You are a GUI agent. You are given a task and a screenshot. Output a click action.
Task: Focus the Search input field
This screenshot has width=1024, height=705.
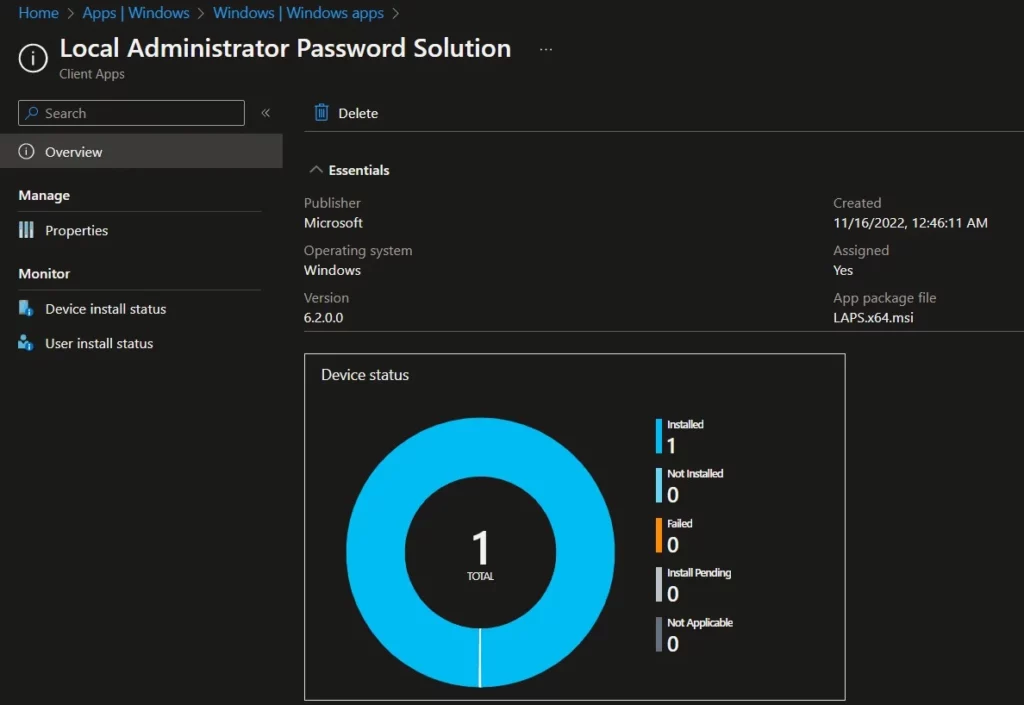[x=131, y=113]
